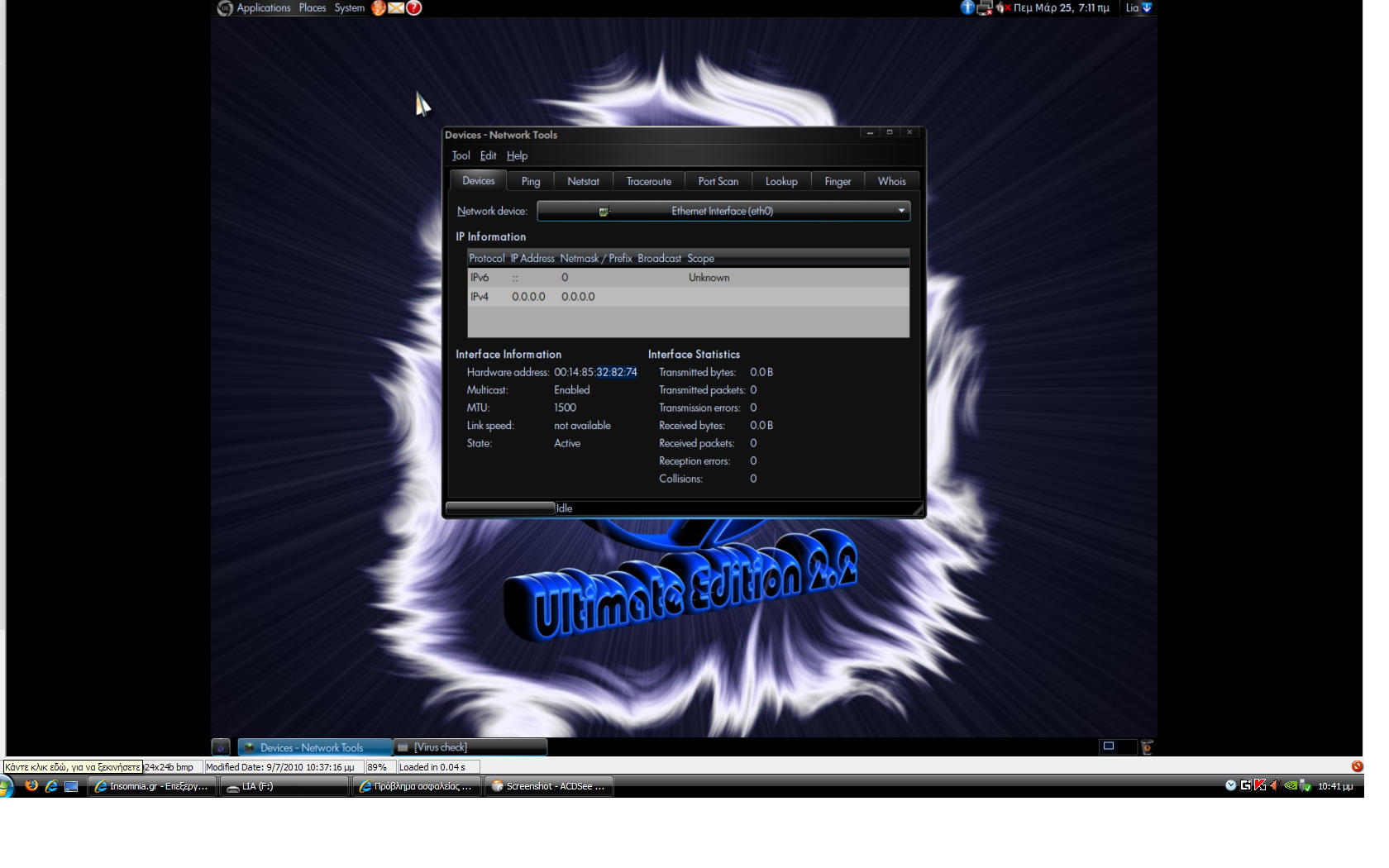Screen dimensions: 1389x868
Task: Switch to the Netstat tab
Action: (583, 181)
